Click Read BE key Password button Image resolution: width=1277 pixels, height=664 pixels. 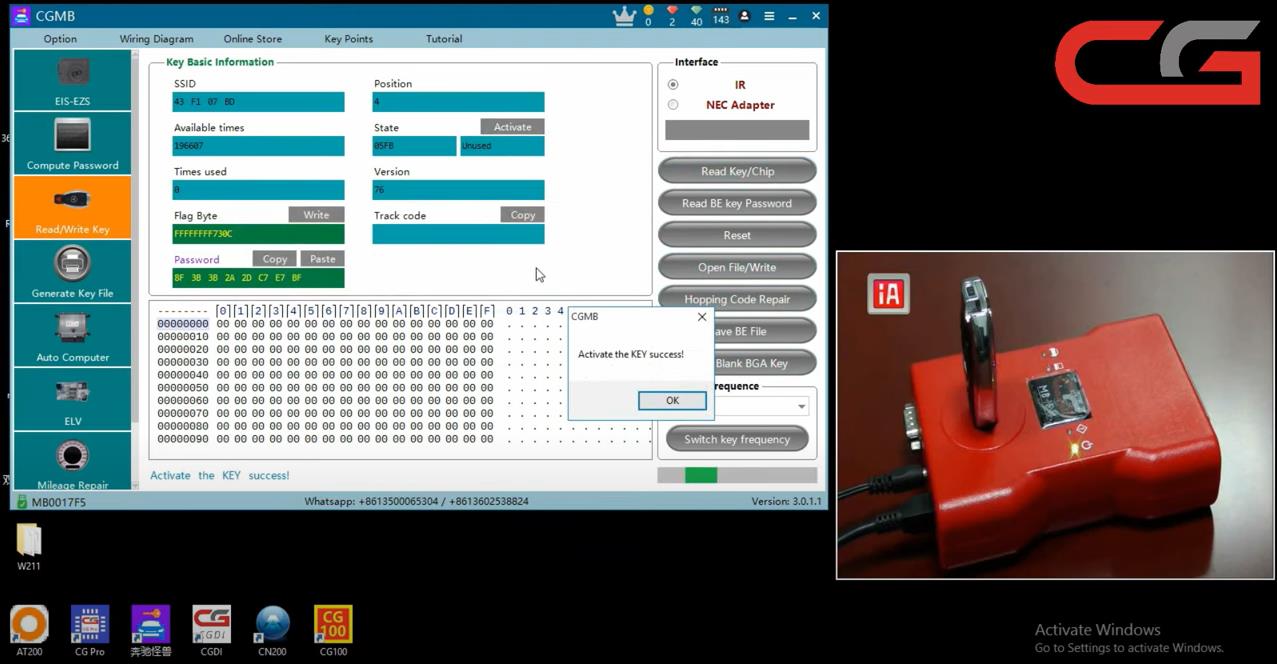coord(737,203)
